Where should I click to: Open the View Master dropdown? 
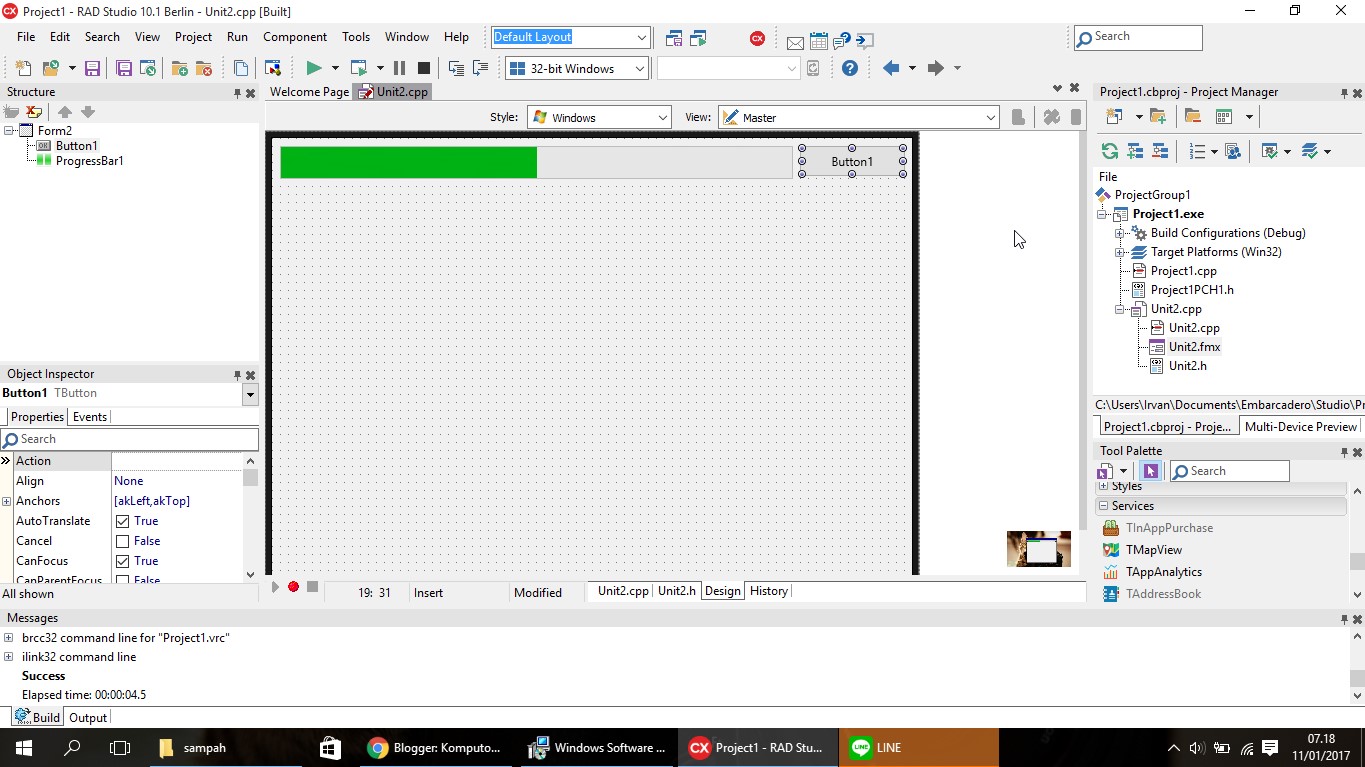tap(990, 118)
